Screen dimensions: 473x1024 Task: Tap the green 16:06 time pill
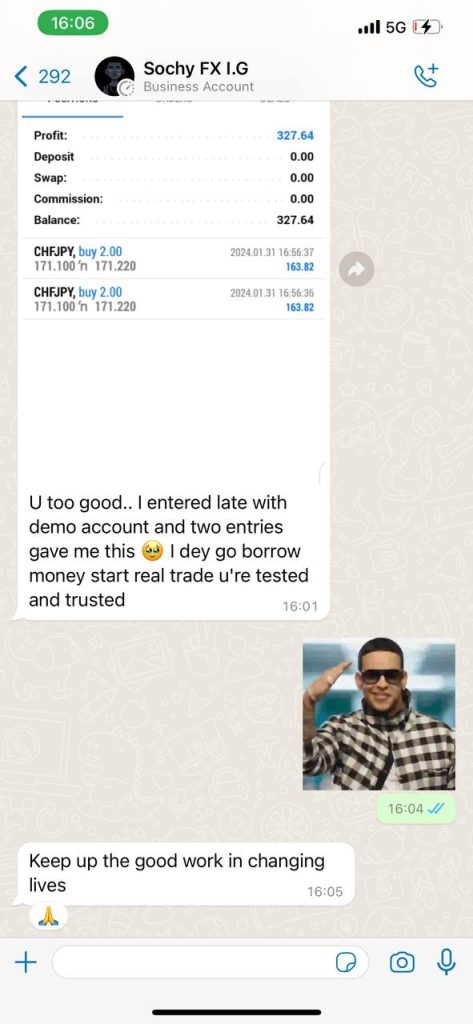pyautogui.click(x=73, y=23)
